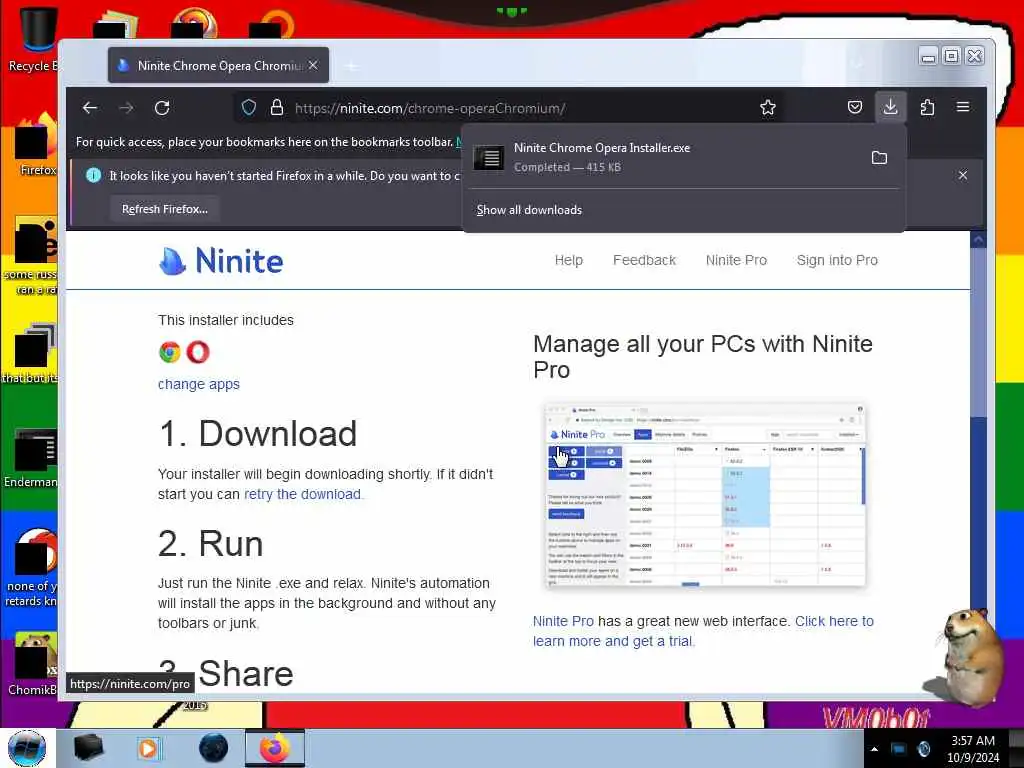The image size is (1024, 768).
Task: Click the Google Chrome app icon
Action: pos(170,352)
